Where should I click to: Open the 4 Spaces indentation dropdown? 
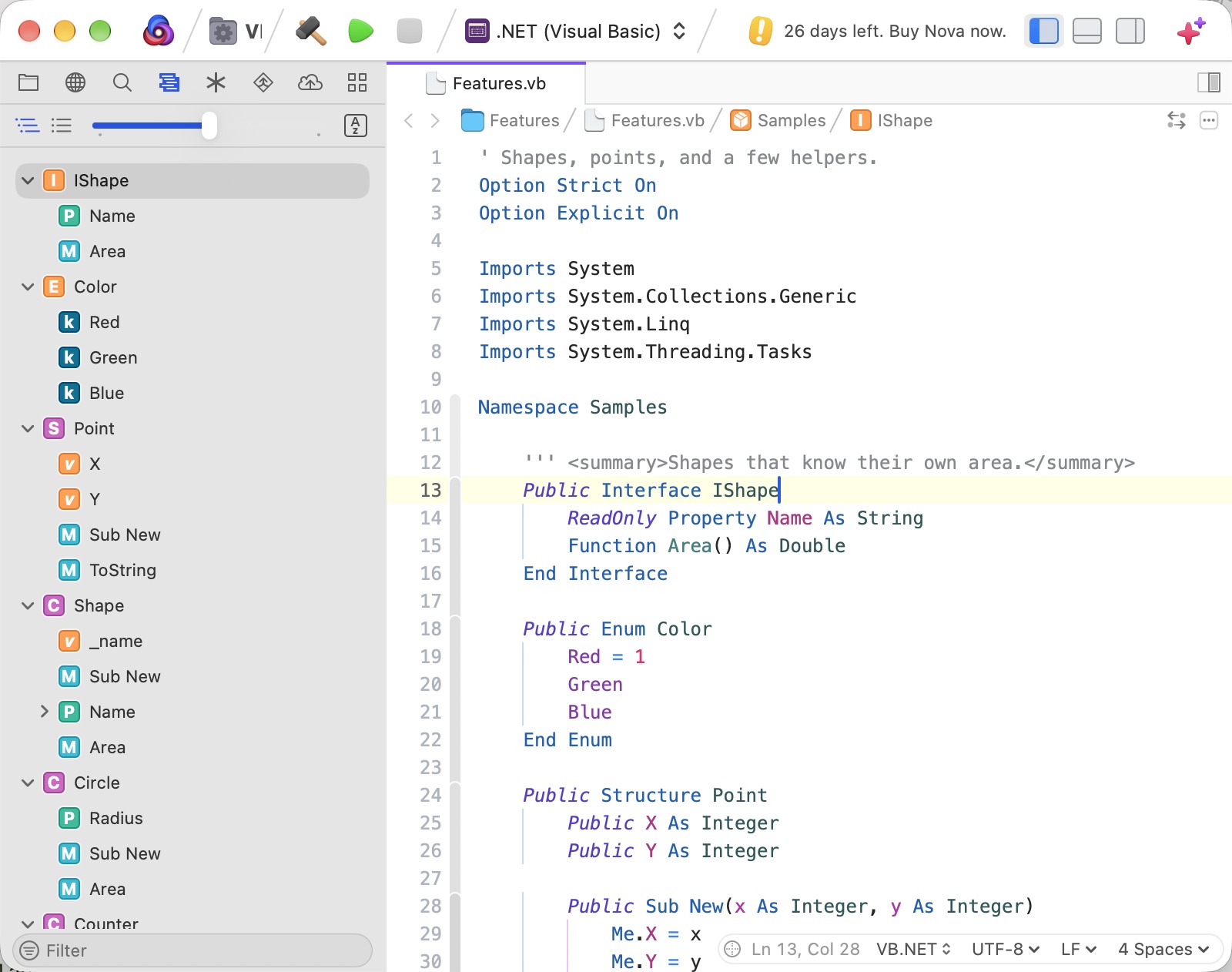point(1163,949)
